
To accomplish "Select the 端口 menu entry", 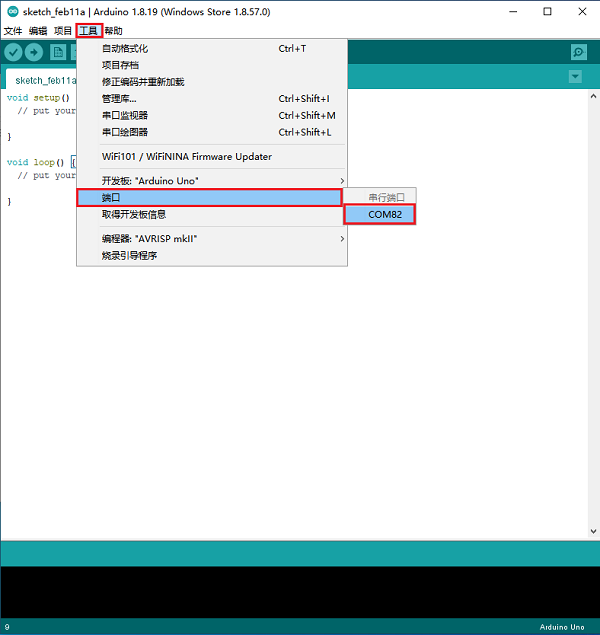I will coord(209,198).
